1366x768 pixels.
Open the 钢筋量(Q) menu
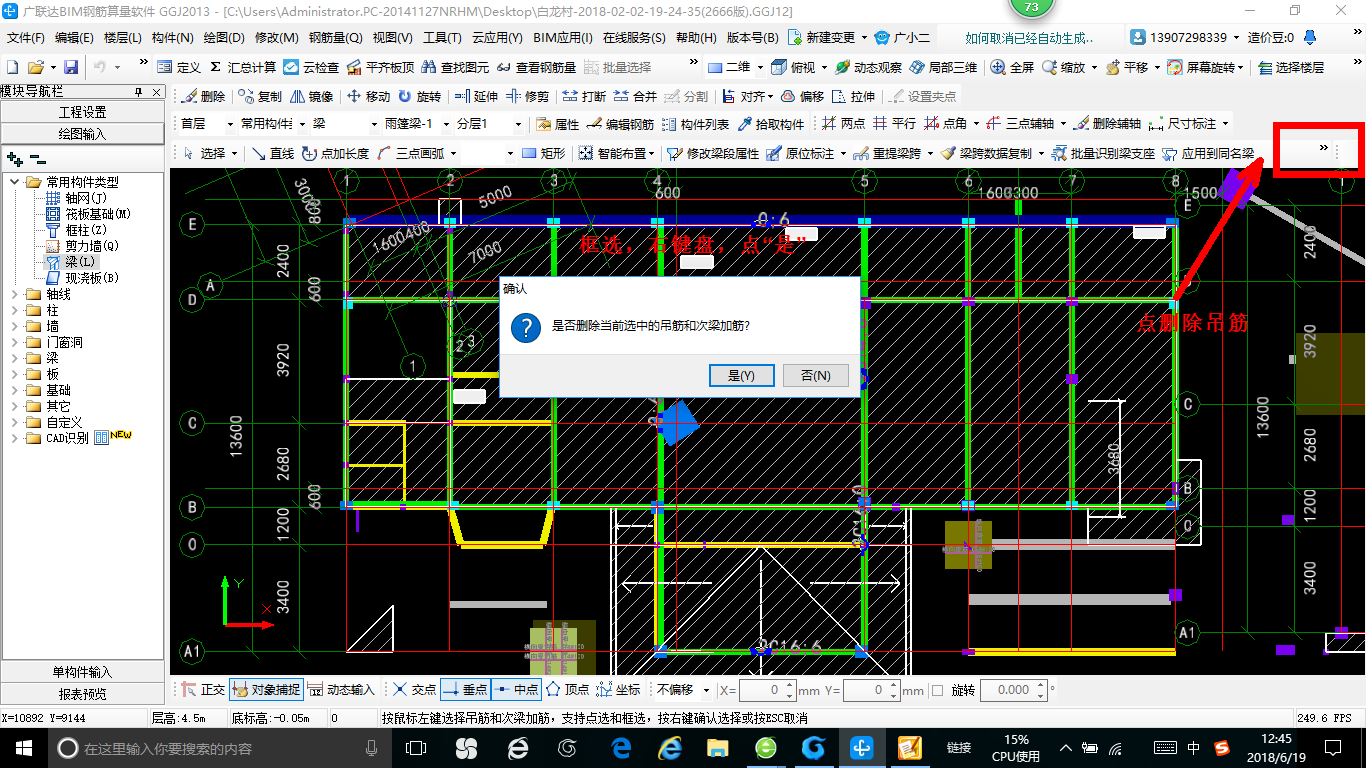[335, 38]
